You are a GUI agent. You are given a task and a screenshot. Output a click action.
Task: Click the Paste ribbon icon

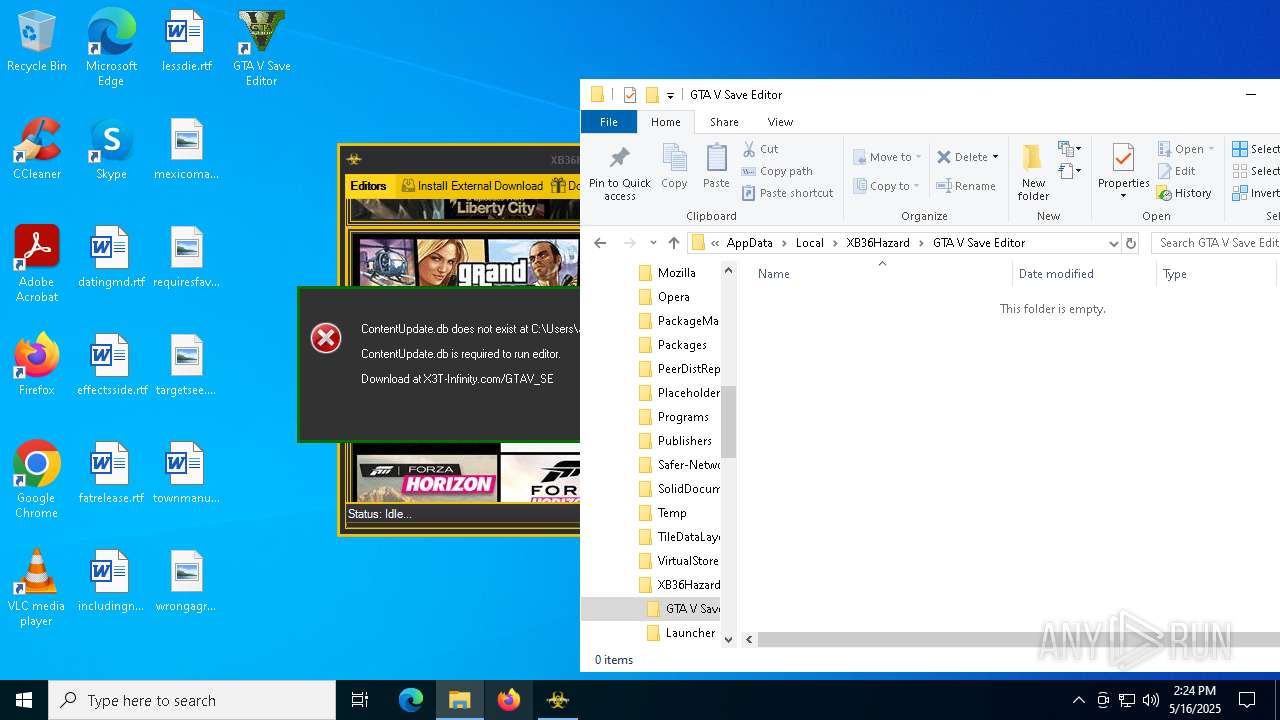(x=716, y=167)
